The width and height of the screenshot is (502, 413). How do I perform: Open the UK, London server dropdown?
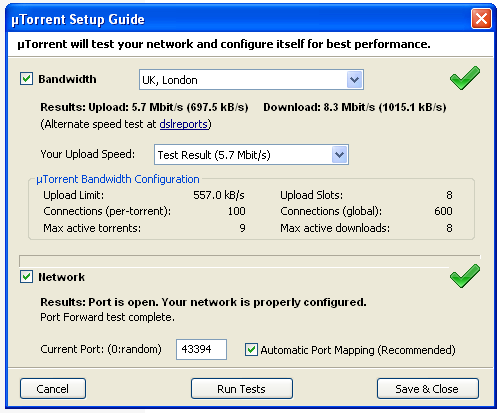[x=251, y=80]
